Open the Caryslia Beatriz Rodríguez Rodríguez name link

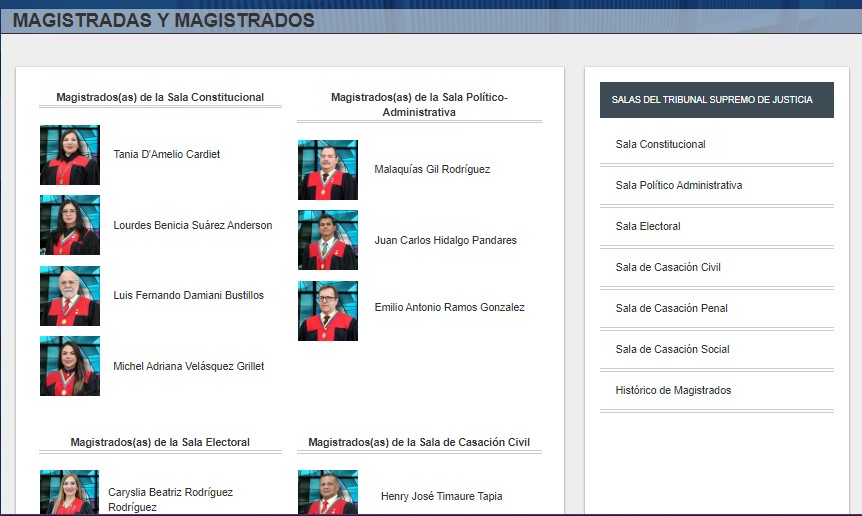tap(170, 499)
